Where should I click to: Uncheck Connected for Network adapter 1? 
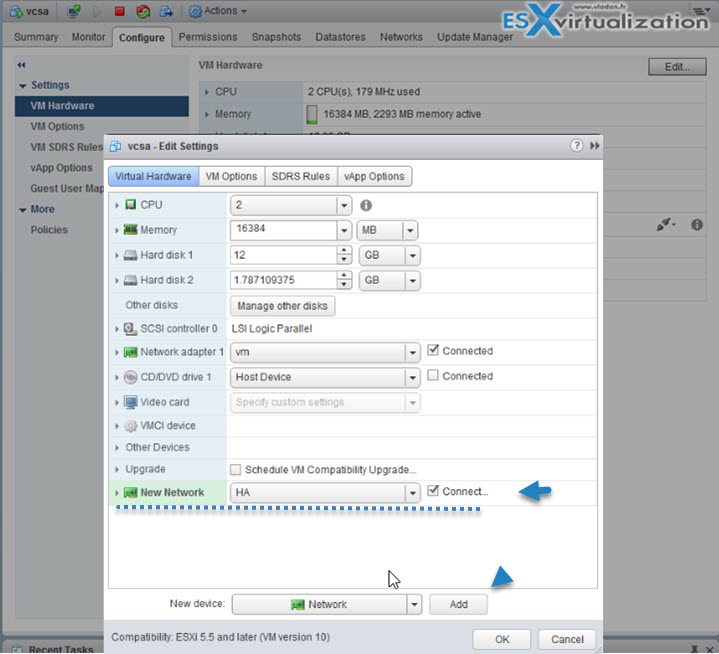click(x=433, y=351)
